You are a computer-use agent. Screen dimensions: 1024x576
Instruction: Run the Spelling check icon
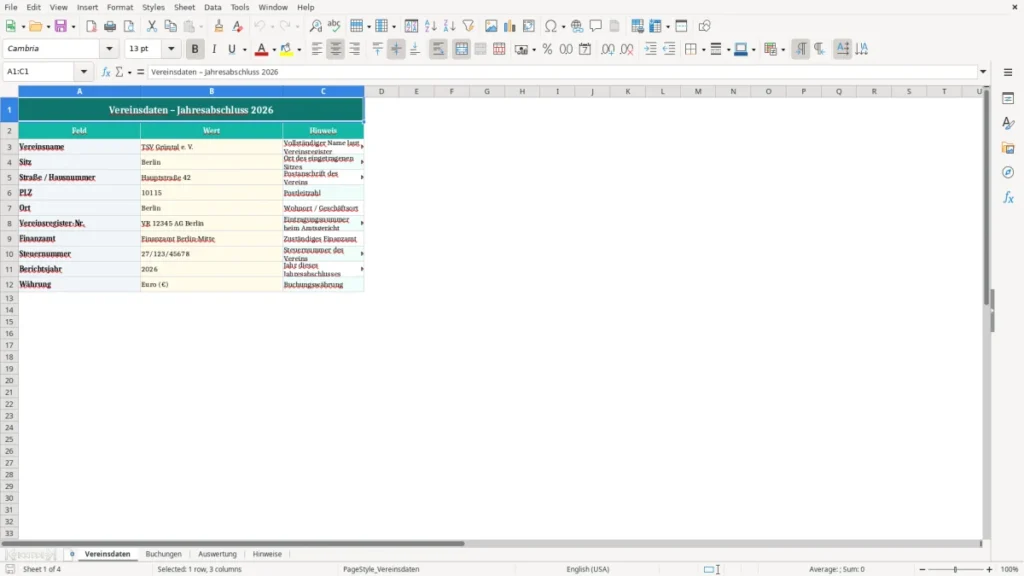point(334,26)
